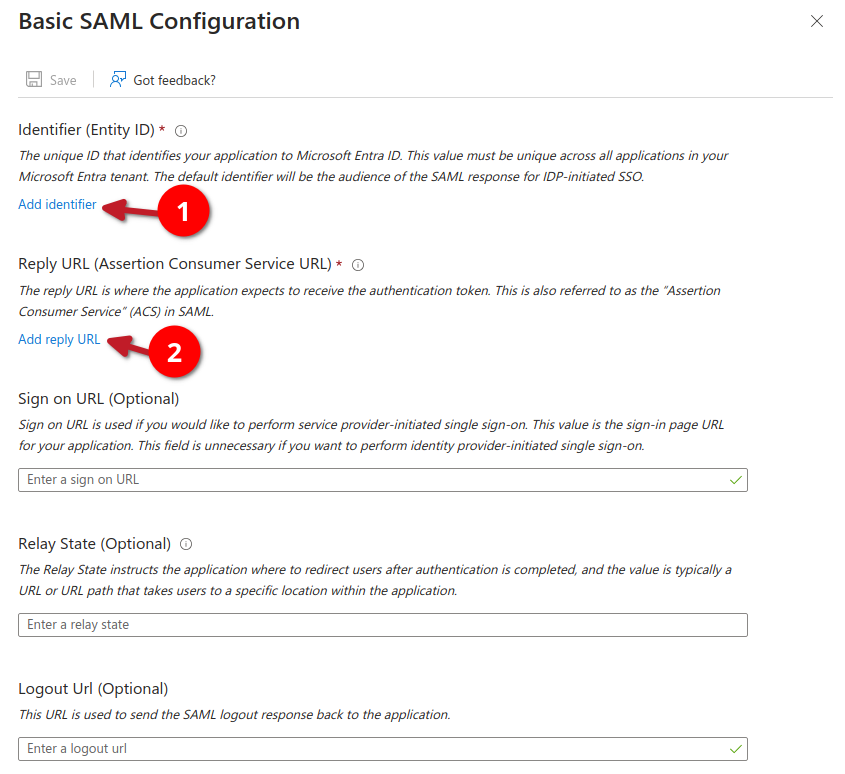Click the Save floppy disk icon
This screenshot has height=774, width=845.
34,80
